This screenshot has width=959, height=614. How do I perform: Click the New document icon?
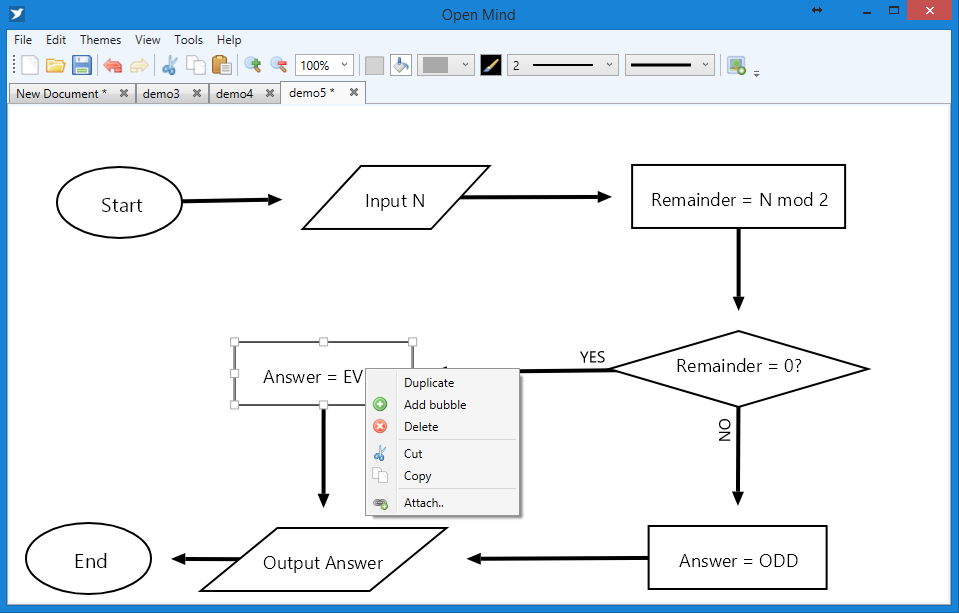tap(30, 65)
